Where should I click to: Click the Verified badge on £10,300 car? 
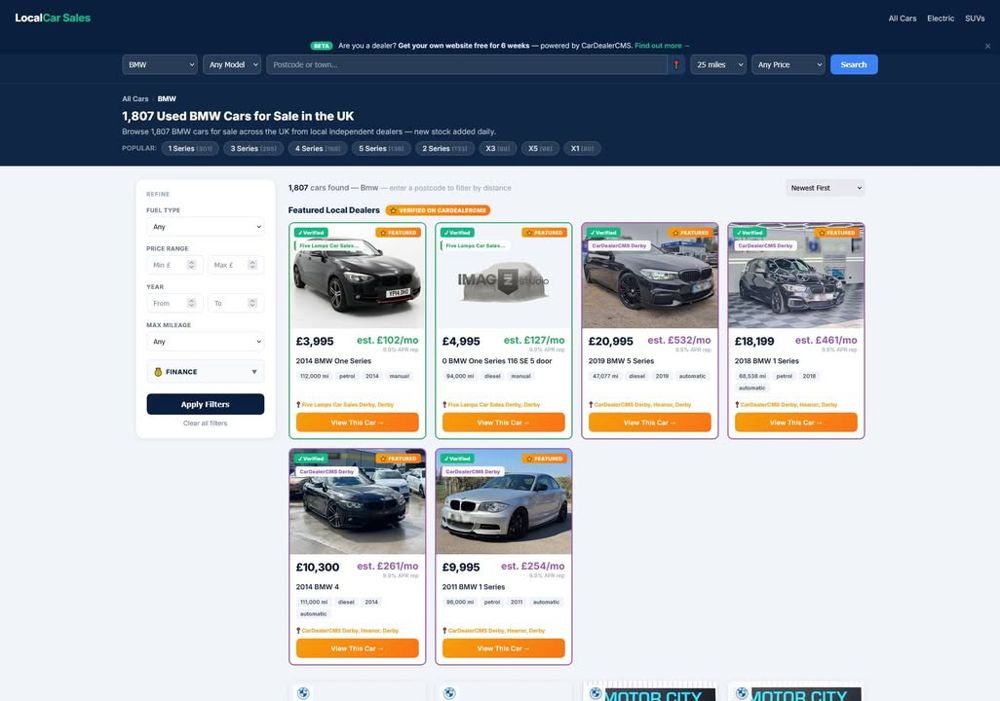click(x=311, y=459)
